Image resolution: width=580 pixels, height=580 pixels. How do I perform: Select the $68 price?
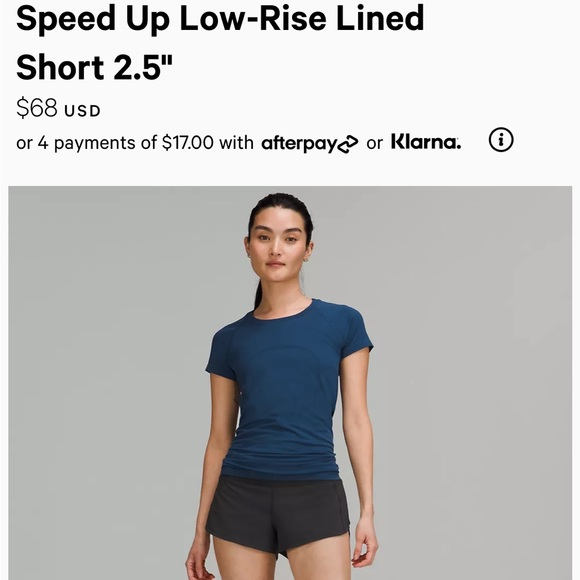pos(37,108)
